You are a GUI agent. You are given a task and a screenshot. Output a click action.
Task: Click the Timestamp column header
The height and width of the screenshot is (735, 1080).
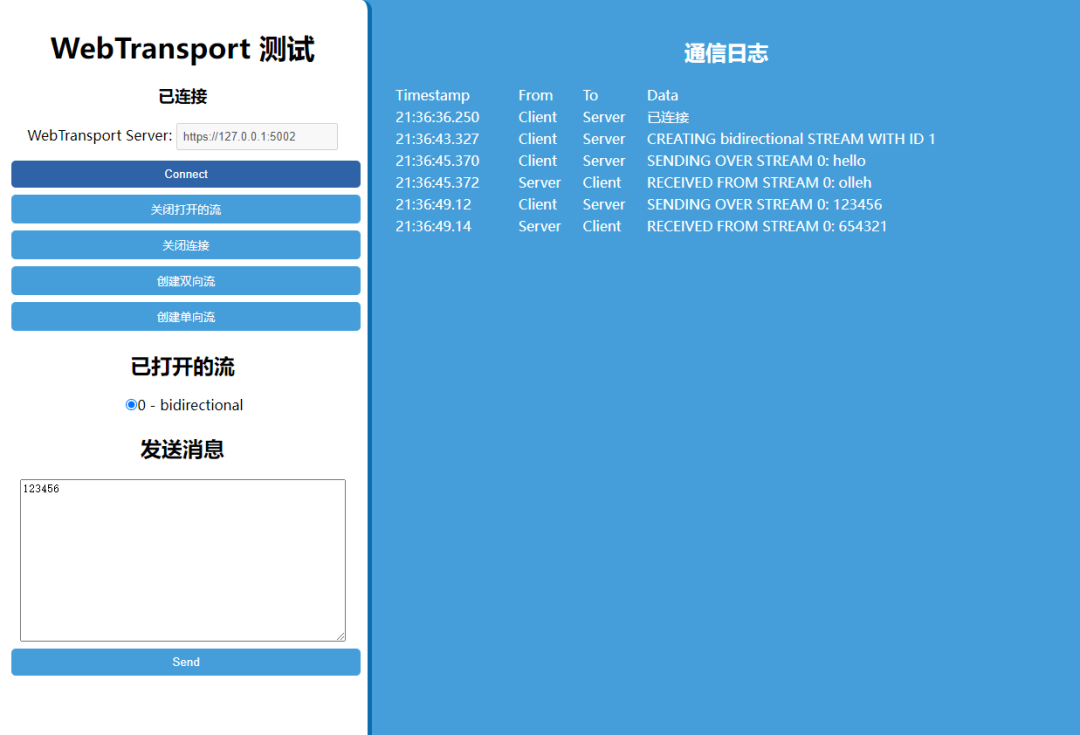432,95
